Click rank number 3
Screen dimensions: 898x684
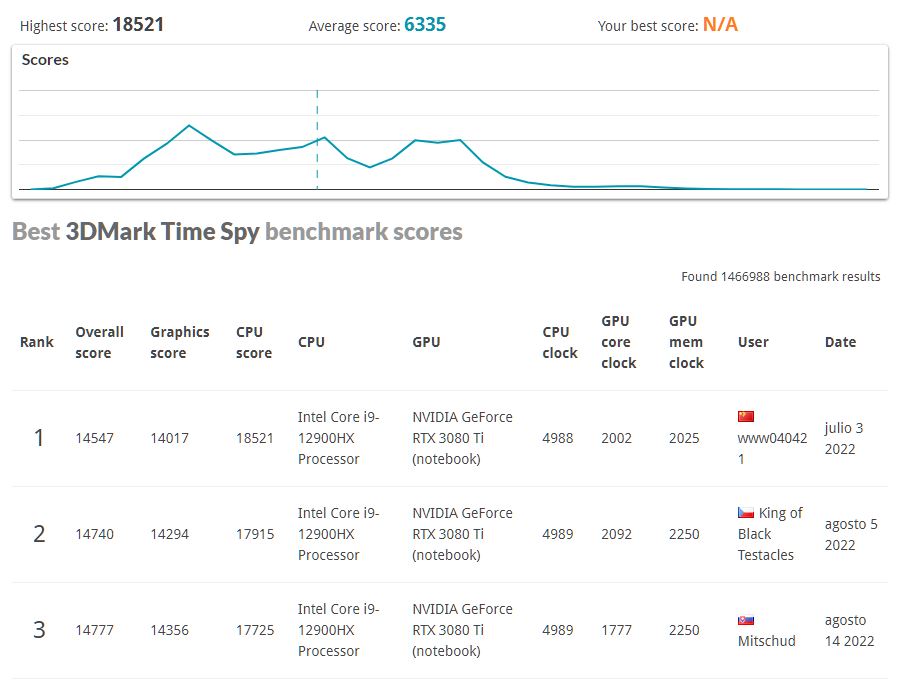(x=38, y=630)
